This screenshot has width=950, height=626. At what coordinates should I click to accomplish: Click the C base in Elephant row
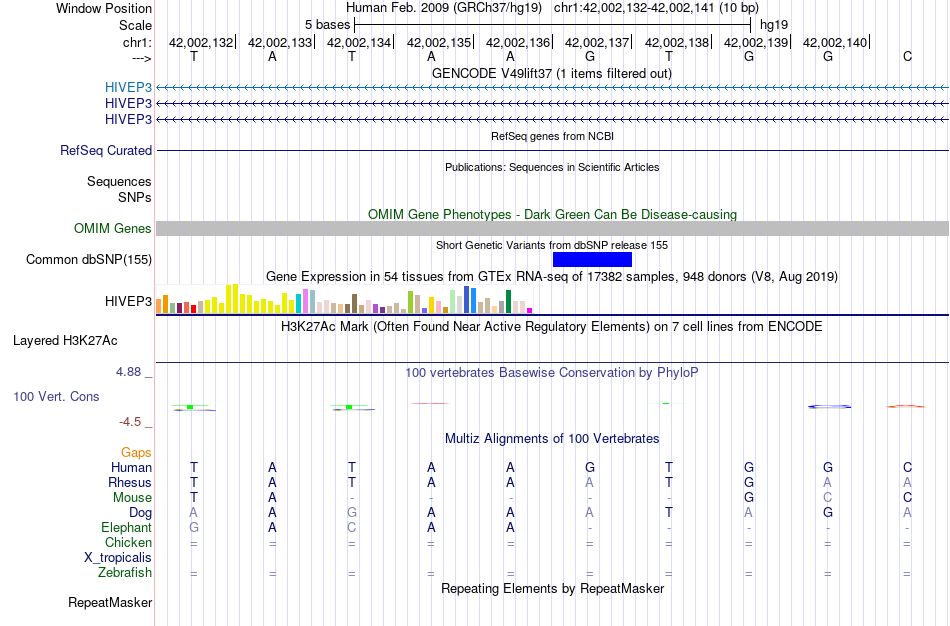(x=351, y=527)
